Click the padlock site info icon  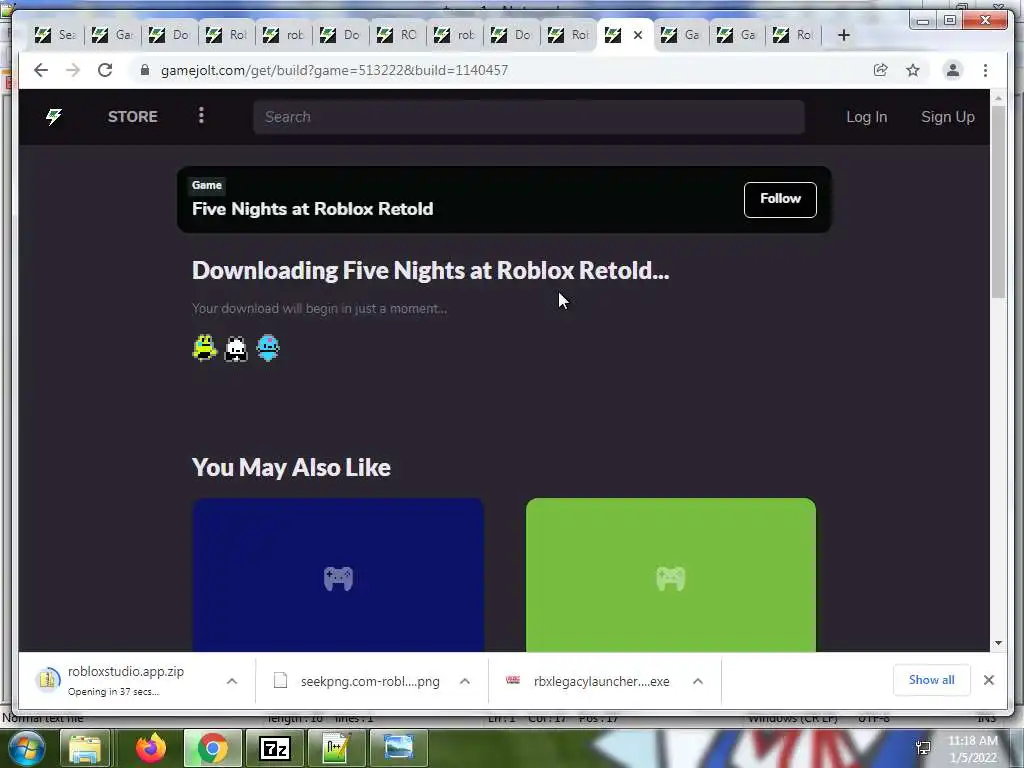pyautogui.click(x=145, y=70)
